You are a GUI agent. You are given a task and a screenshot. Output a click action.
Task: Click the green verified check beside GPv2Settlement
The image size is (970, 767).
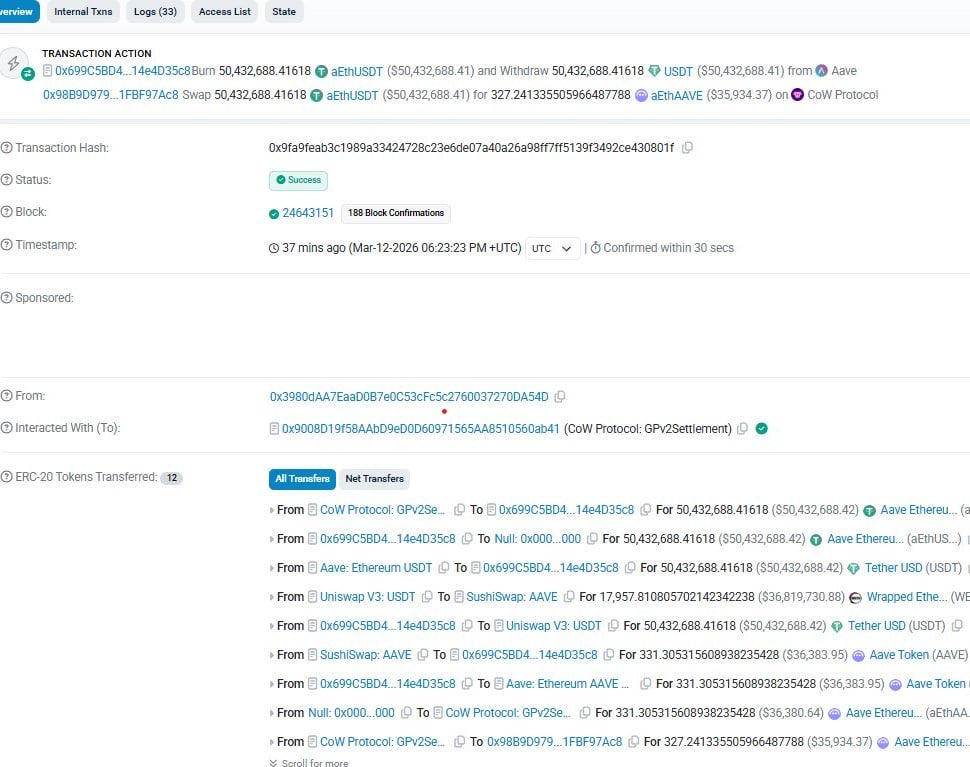(762, 429)
